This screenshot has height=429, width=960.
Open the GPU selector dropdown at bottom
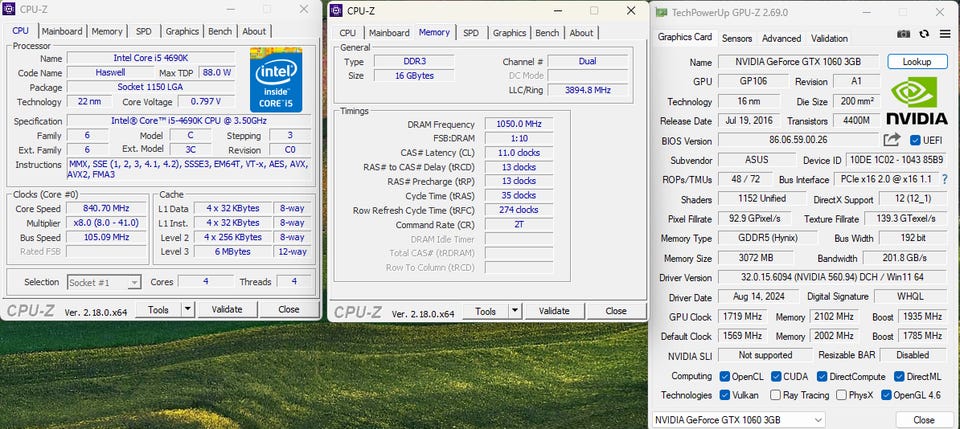739,419
